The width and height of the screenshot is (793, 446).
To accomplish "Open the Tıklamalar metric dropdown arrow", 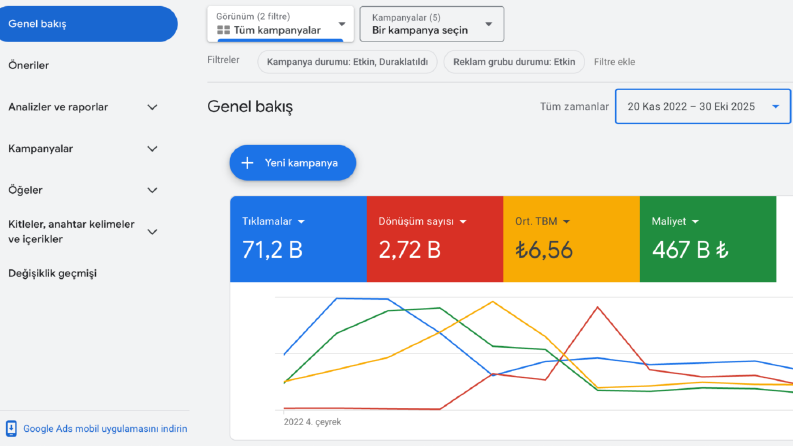I will [x=301, y=221].
